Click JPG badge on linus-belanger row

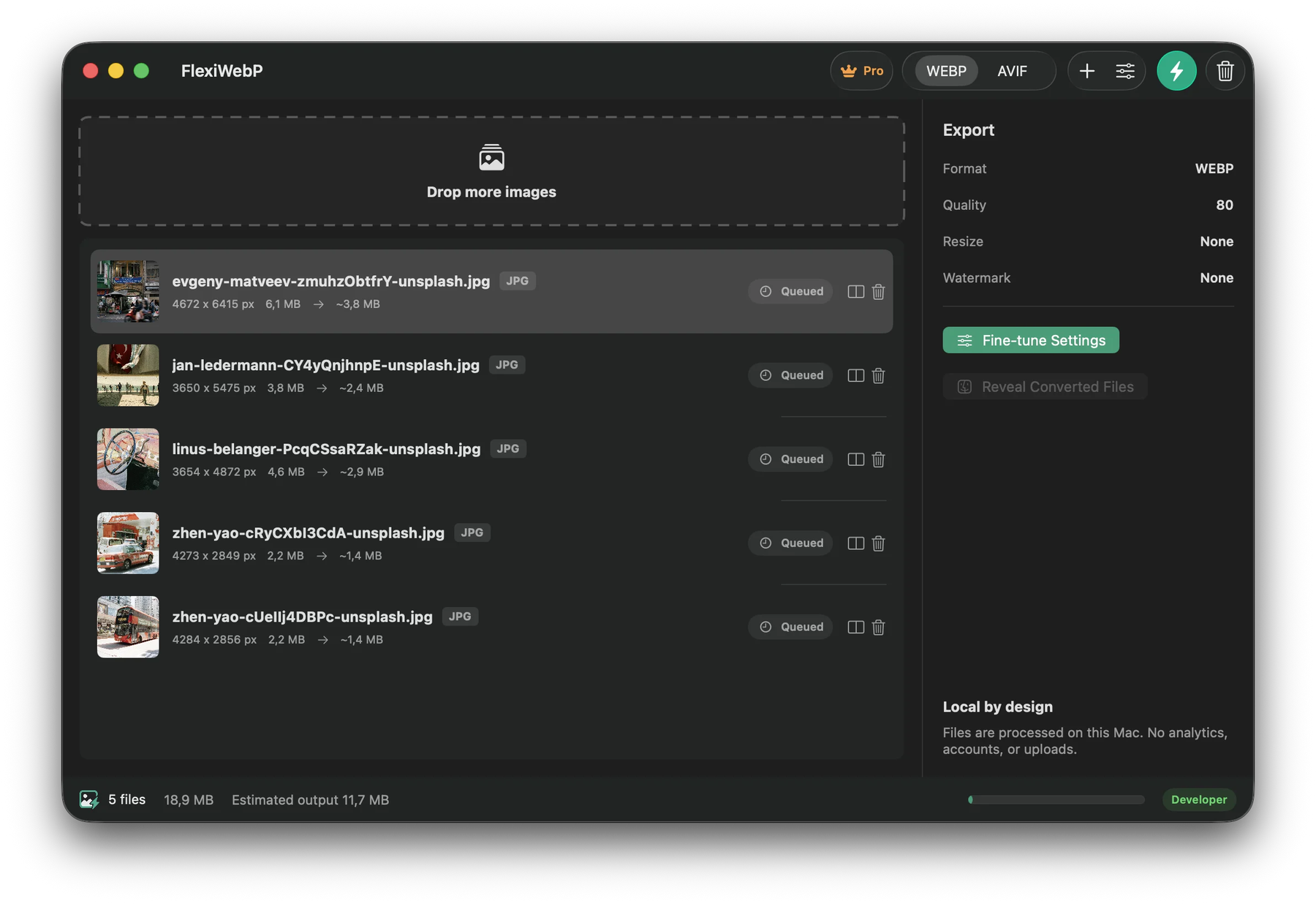[x=508, y=449]
